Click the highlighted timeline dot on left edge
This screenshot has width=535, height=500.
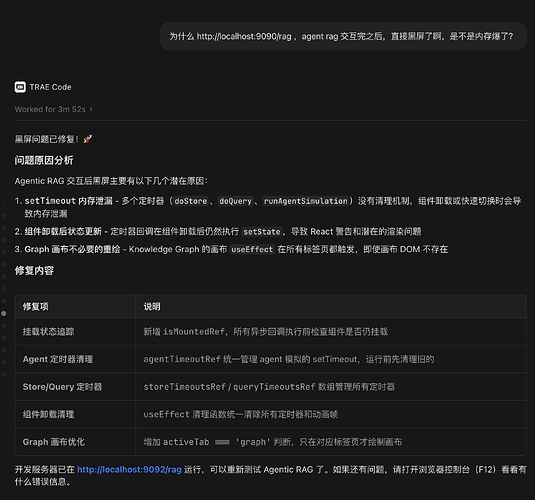pos(4,313)
